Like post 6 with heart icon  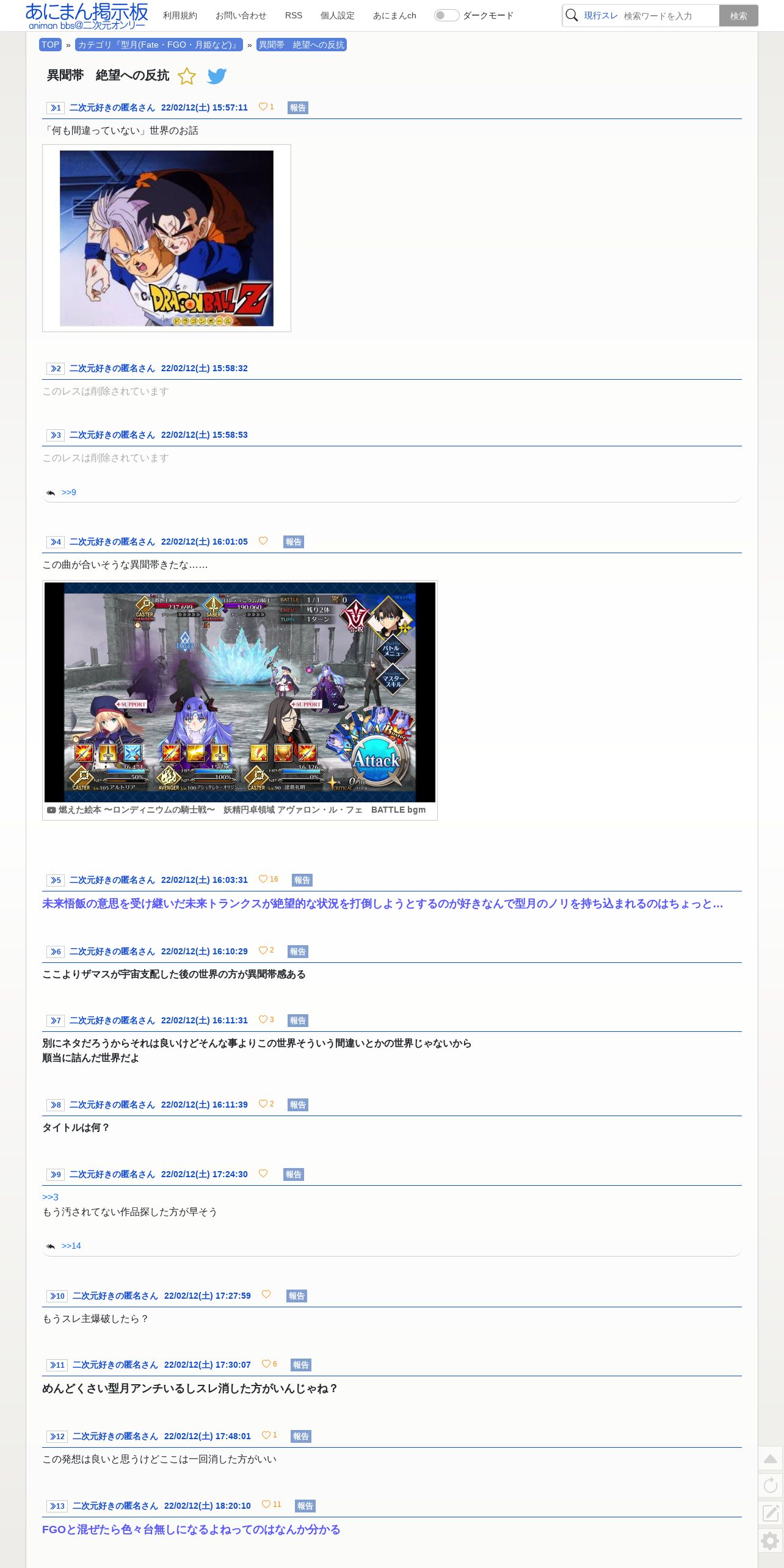(x=263, y=951)
